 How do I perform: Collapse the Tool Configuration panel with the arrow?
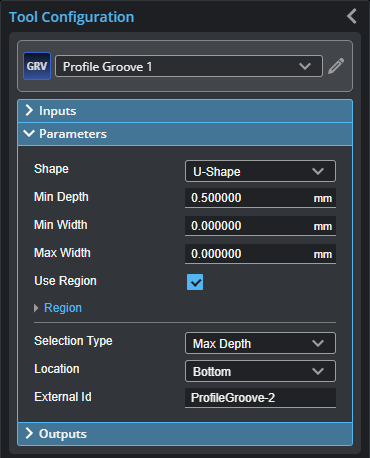tap(352, 16)
